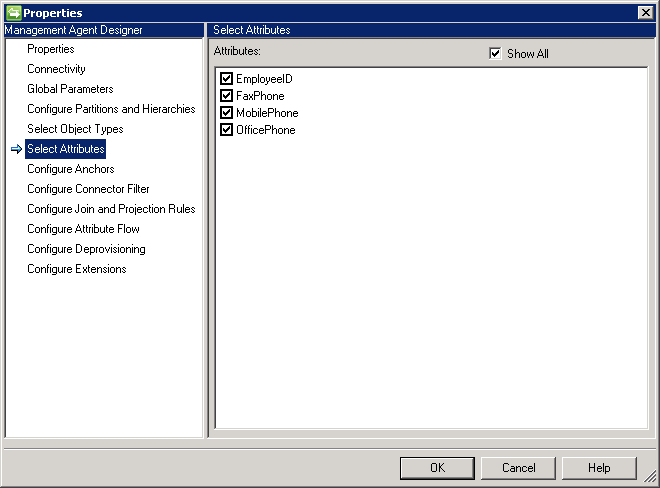Open the Configure Extensions page
660x488 pixels.
click(x=77, y=269)
